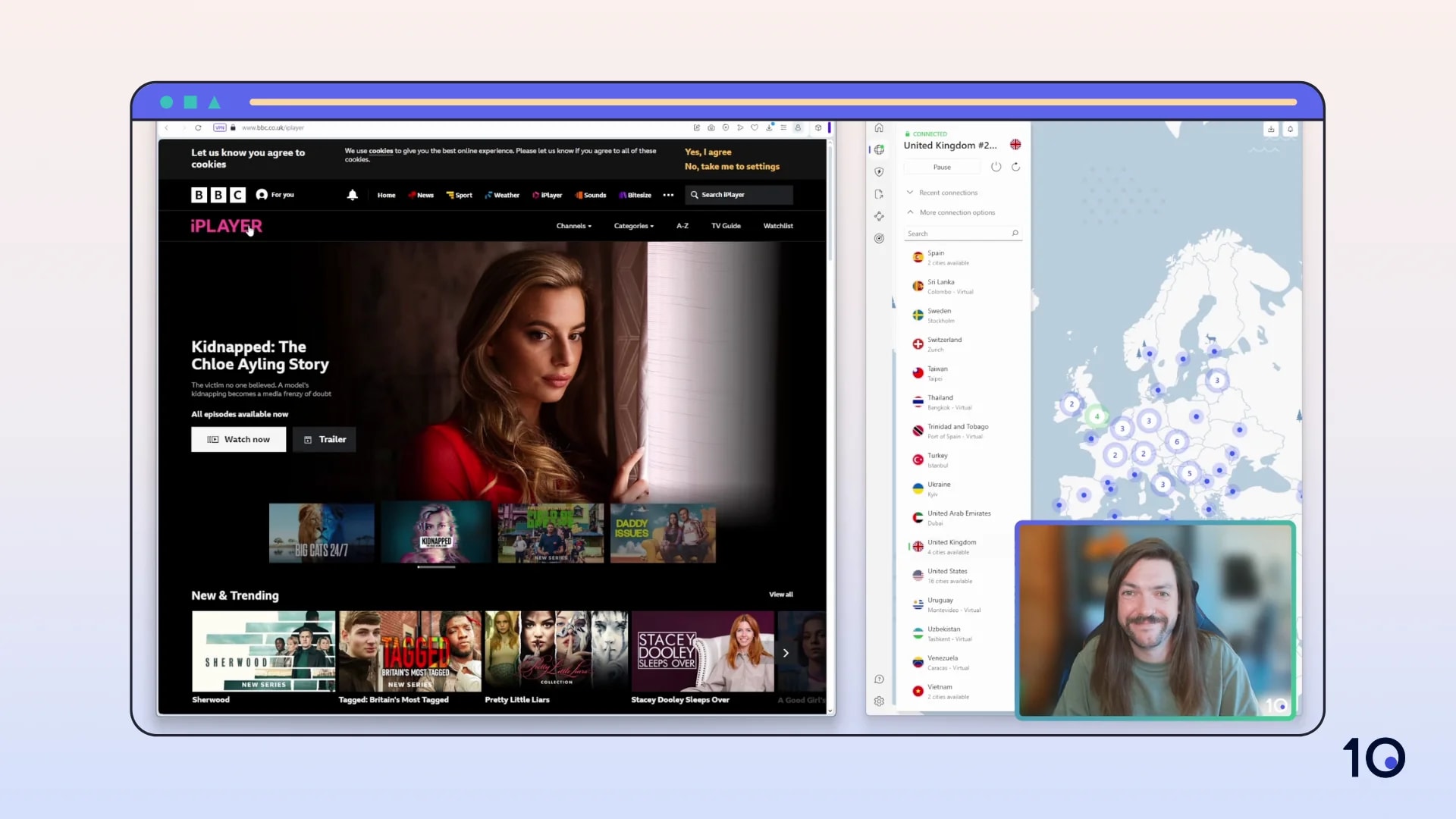Open Stacey Dooley Sleeps Over thumbnail

(702, 651)
